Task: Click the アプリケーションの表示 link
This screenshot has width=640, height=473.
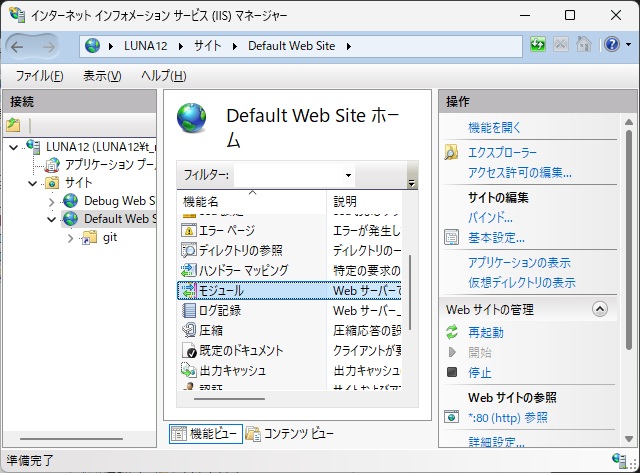Action: [x=519, y=262]
